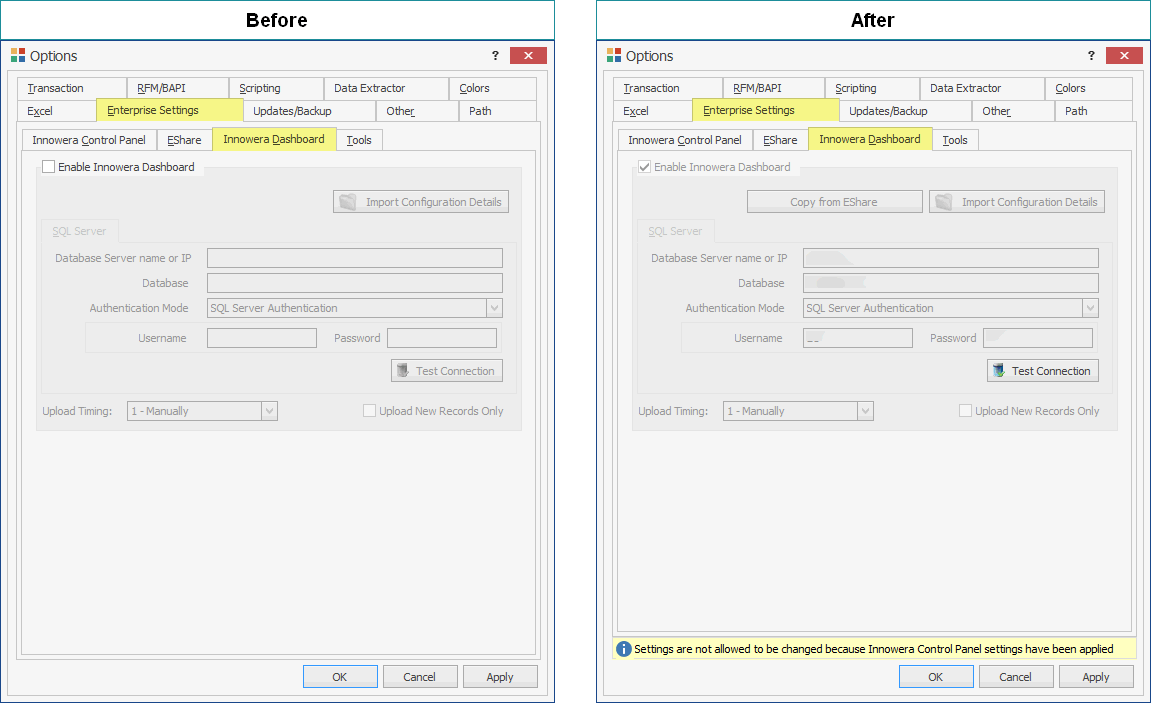
Task: Disable Enable Innowera Dashboard in After dialog
Action: tap(644, 166)
